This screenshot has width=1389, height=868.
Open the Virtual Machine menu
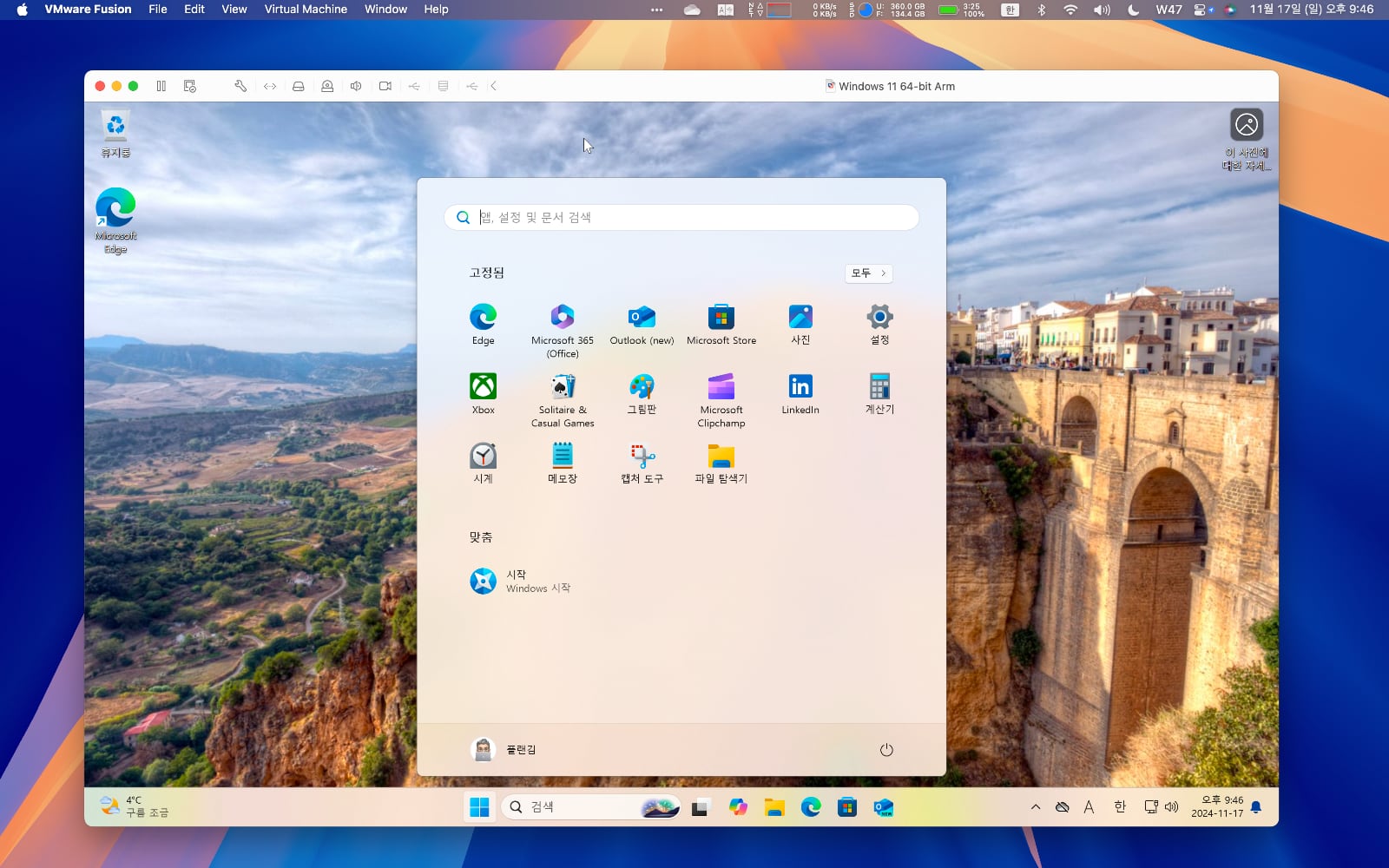306,10
